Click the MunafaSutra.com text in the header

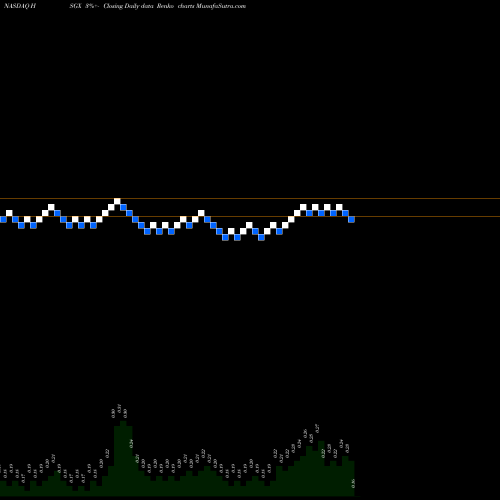221,6
